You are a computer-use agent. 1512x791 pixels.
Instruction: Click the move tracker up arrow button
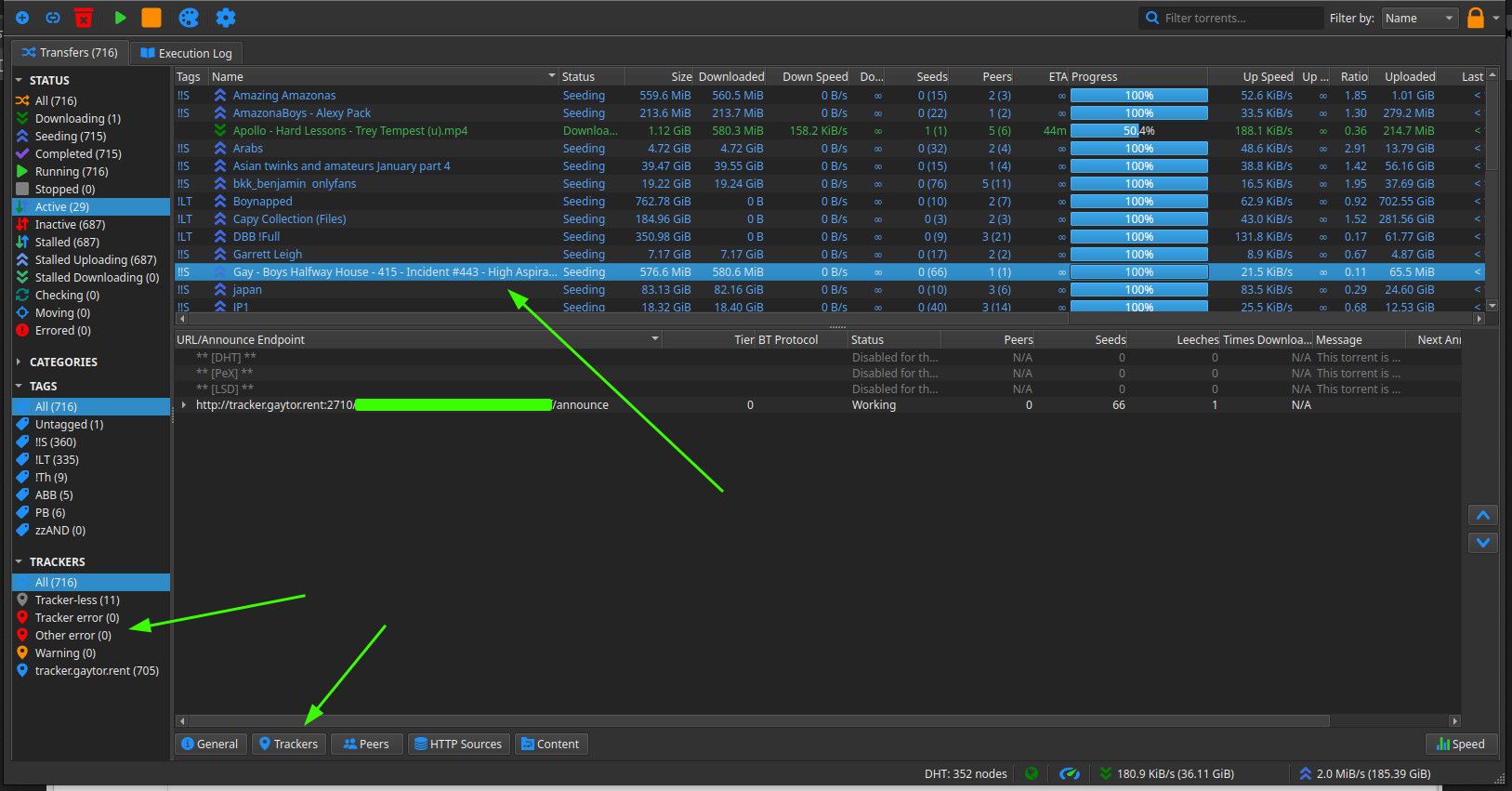coord(1483,515)
